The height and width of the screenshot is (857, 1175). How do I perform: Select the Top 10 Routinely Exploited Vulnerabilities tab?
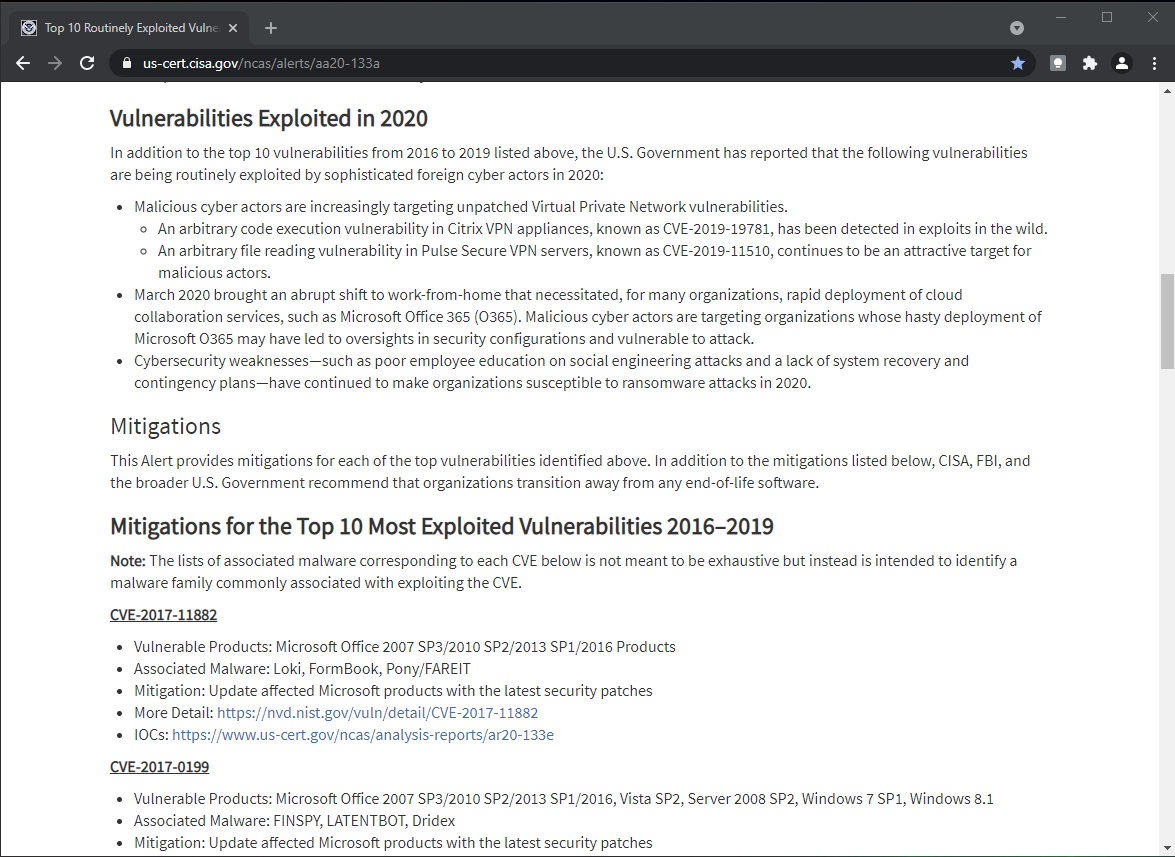[x=130, y=28]
